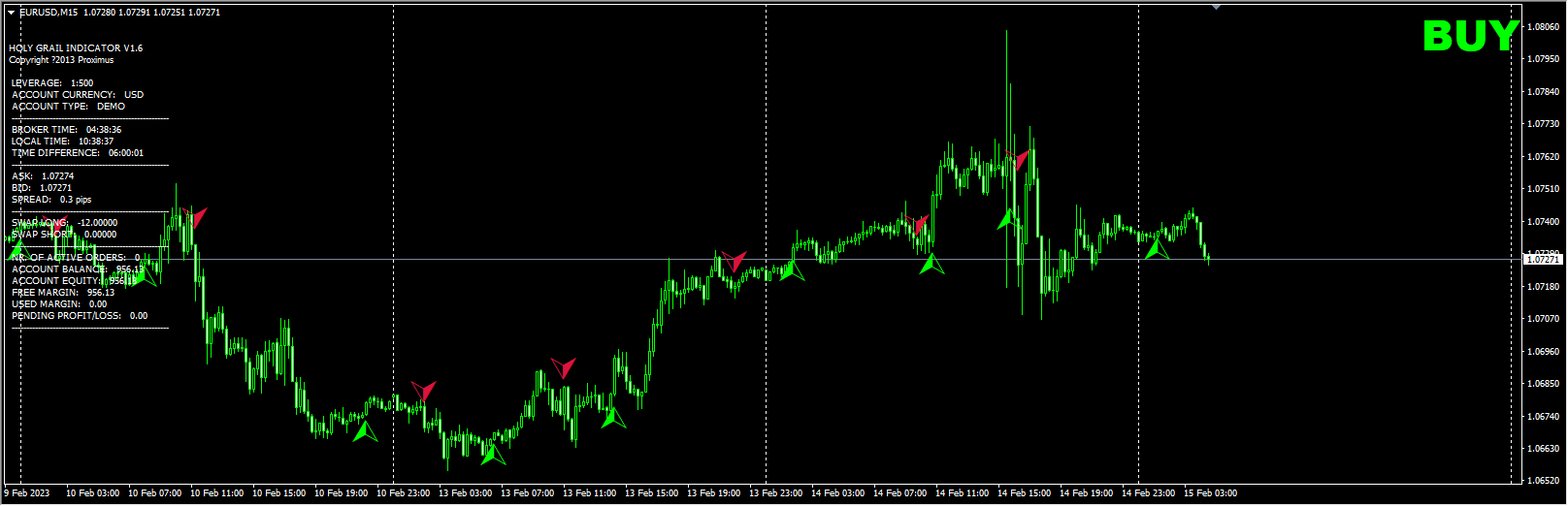This screenshot has width=1568, height=506.
Task: Select the green buy arrow before 14 Feb 23:00
Action: pos(1157,248)
